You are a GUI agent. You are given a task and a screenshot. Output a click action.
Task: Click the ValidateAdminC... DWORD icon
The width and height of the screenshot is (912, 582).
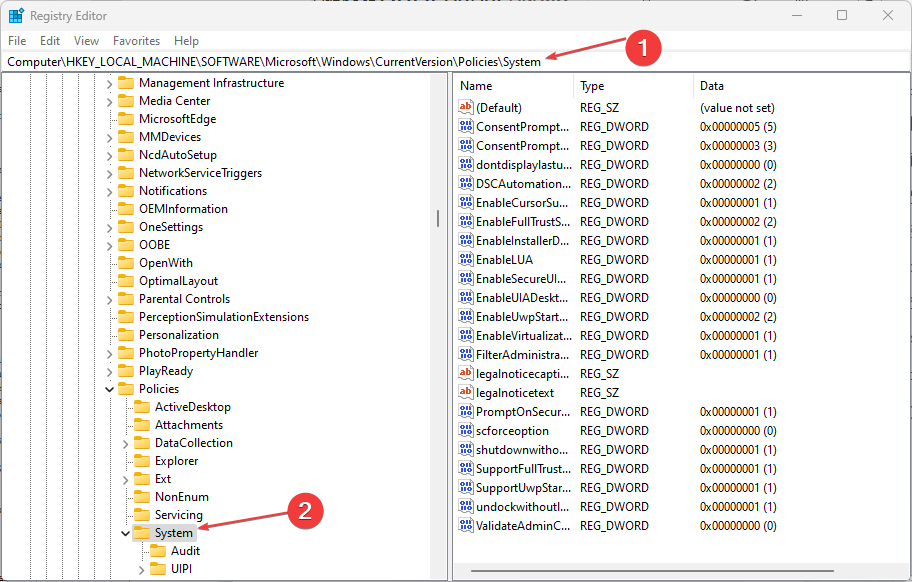click(466, 526)
